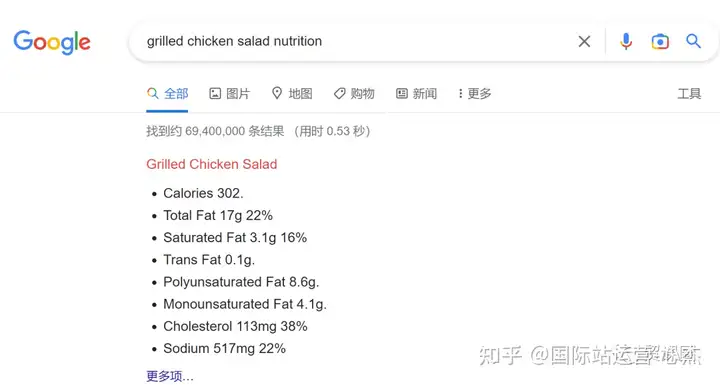Open image search via camera icon
Viewport: 720px width, 385px height.
tap(660, 41)
